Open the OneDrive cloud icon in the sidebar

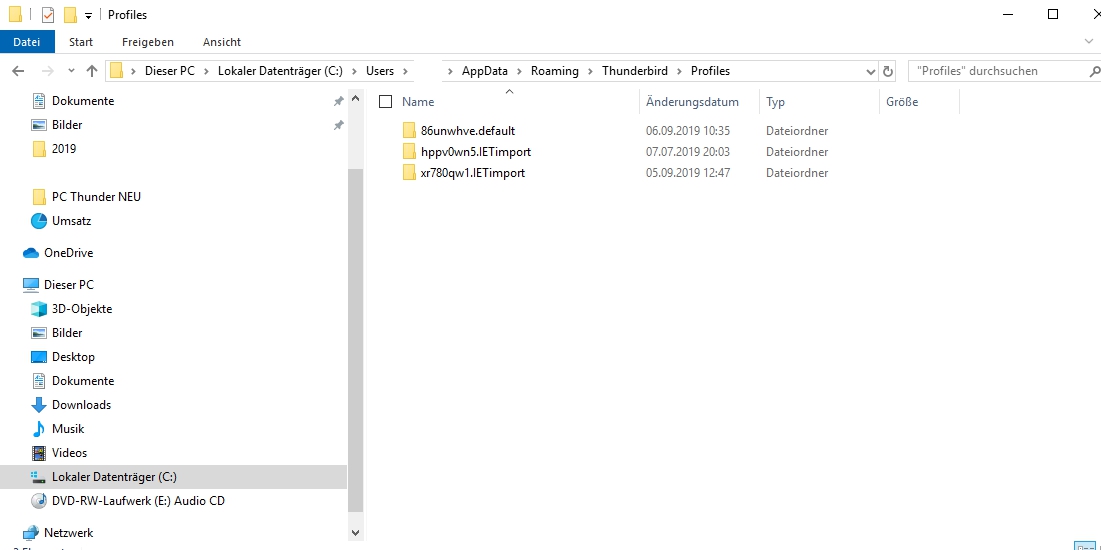pos(30,253)
